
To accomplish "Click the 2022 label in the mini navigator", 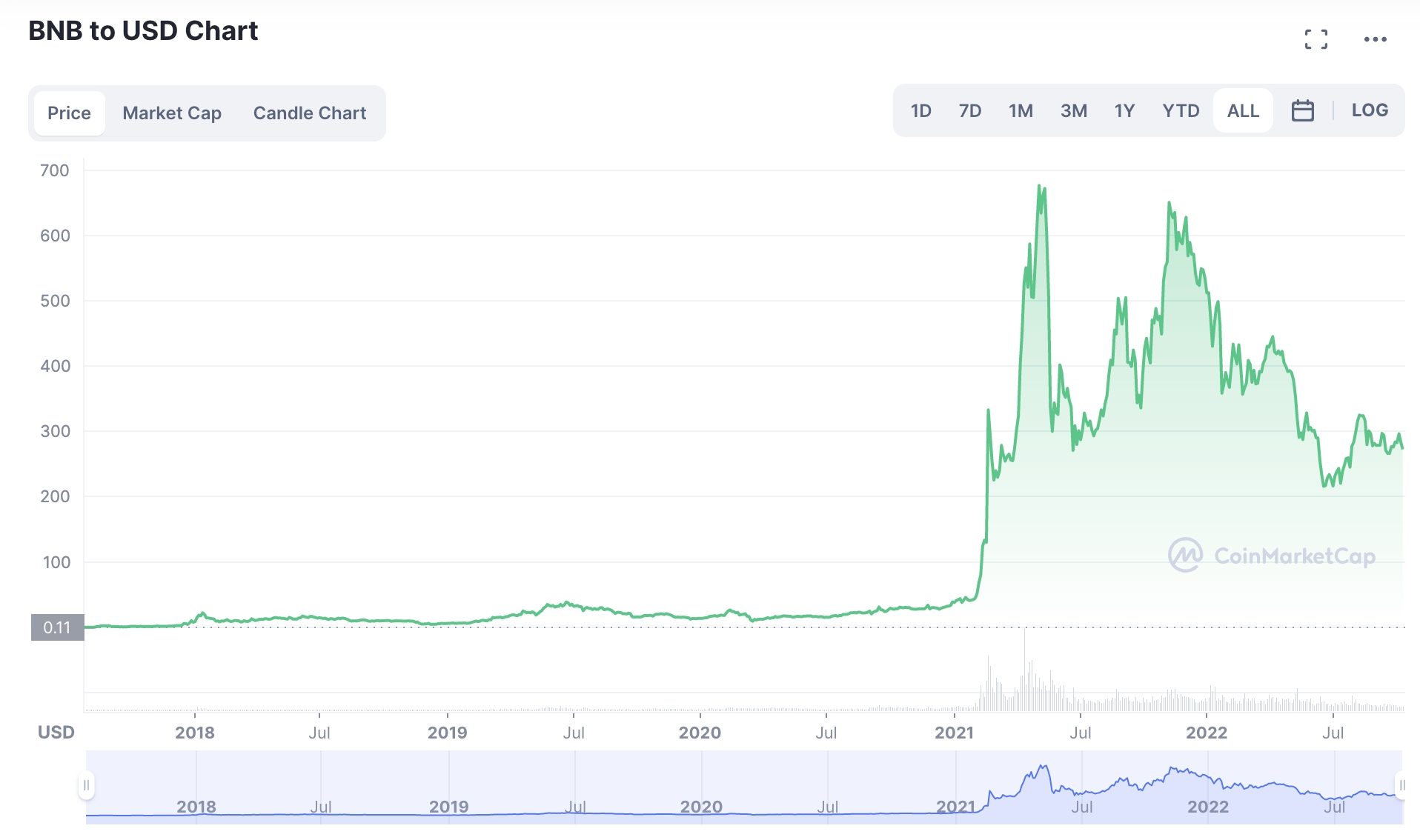I will point(1208,807).
